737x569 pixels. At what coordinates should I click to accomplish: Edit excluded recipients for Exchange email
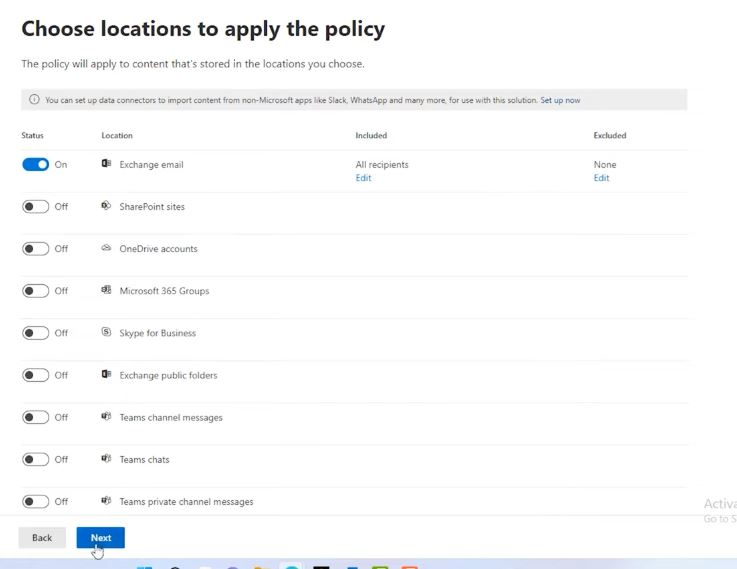pyautogui.click(x=601, y=178)
